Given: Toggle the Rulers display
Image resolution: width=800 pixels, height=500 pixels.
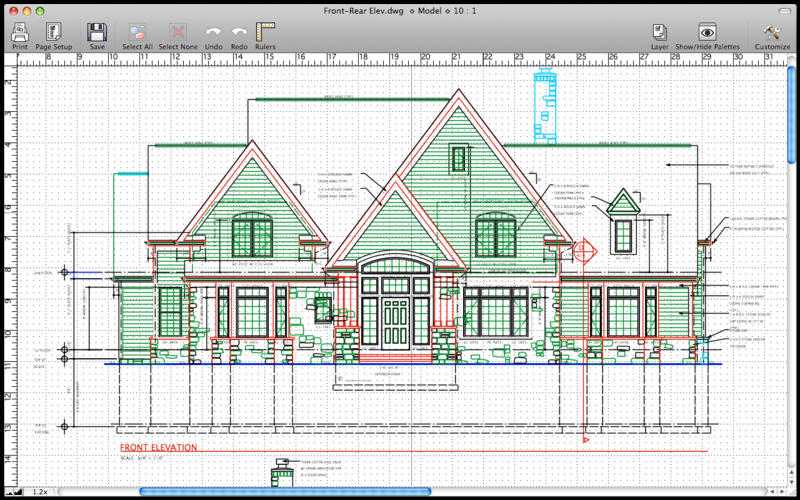Looking at the screenshot, I should tap(265, 32).
